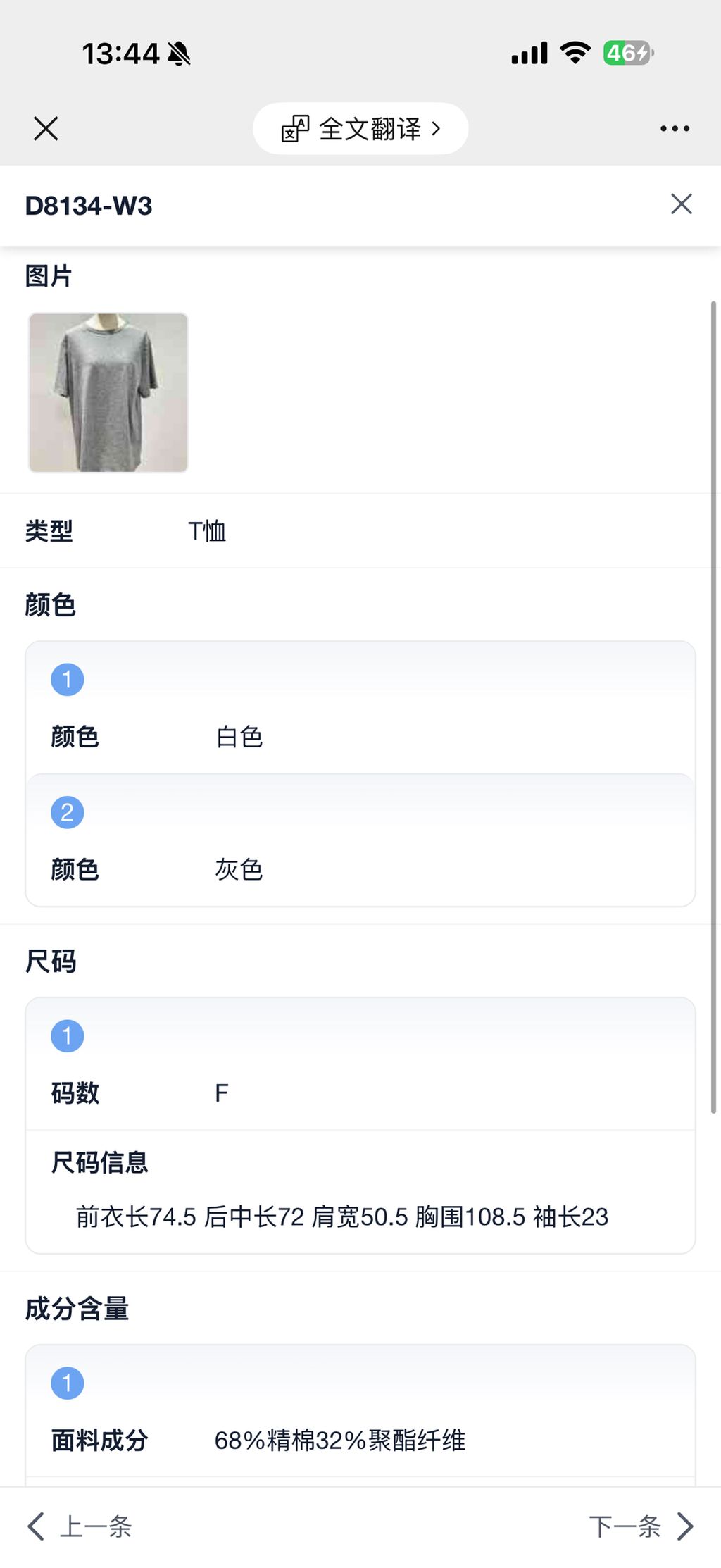Tap the Wi-Fi icon in status bar
721x1568 pixels.
[x=575, y=54]
